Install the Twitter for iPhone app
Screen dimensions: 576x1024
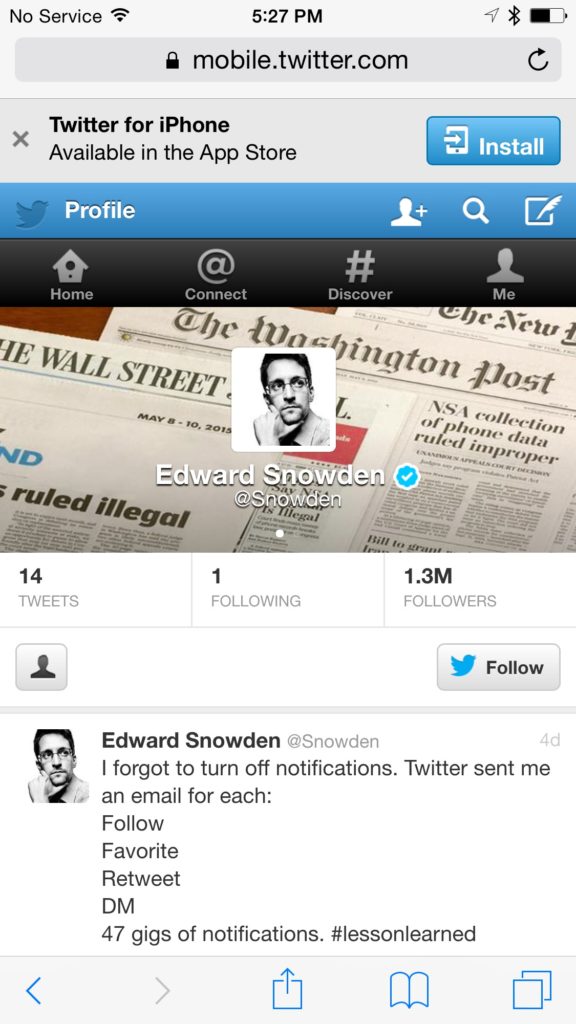(493, 141)
